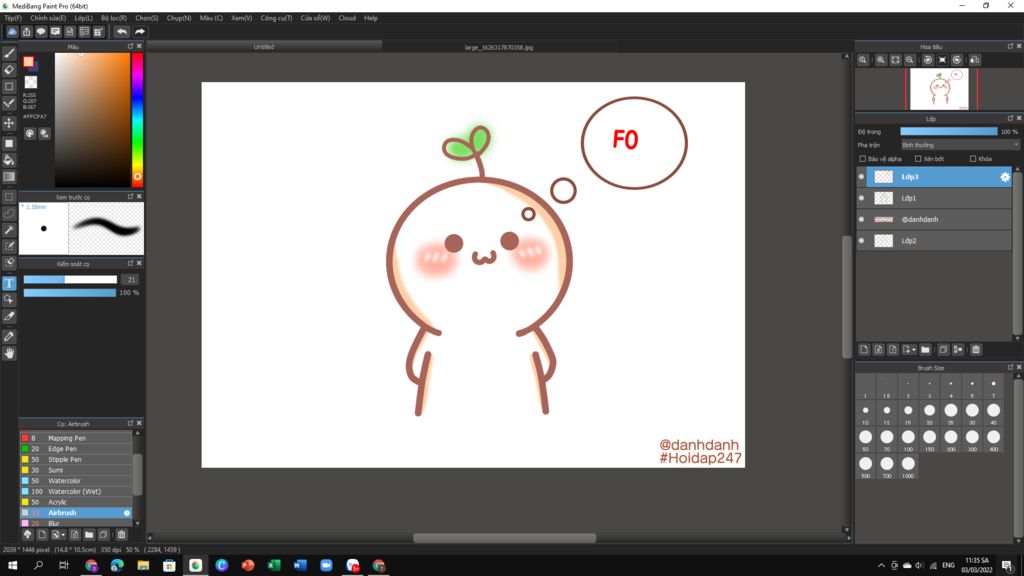Select the Gradient tool
The height and width of the screenshot is (576, 1024).
point(9,176)
